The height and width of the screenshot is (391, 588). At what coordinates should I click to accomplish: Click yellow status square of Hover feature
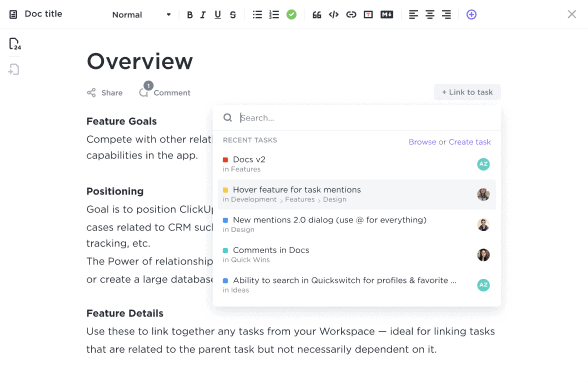225,190
